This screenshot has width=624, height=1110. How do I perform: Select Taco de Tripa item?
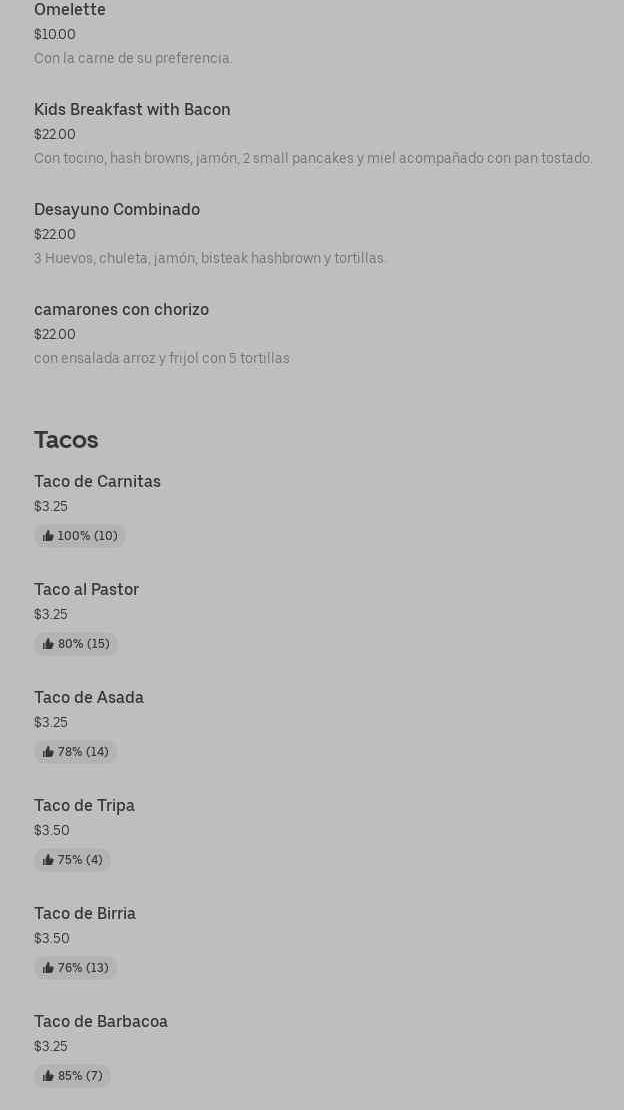click(x=84, y=806)
